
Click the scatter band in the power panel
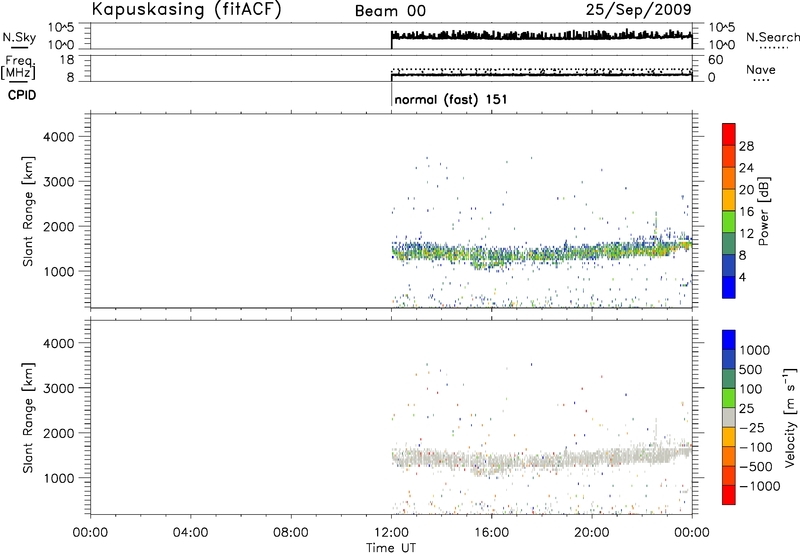[541, 253]
